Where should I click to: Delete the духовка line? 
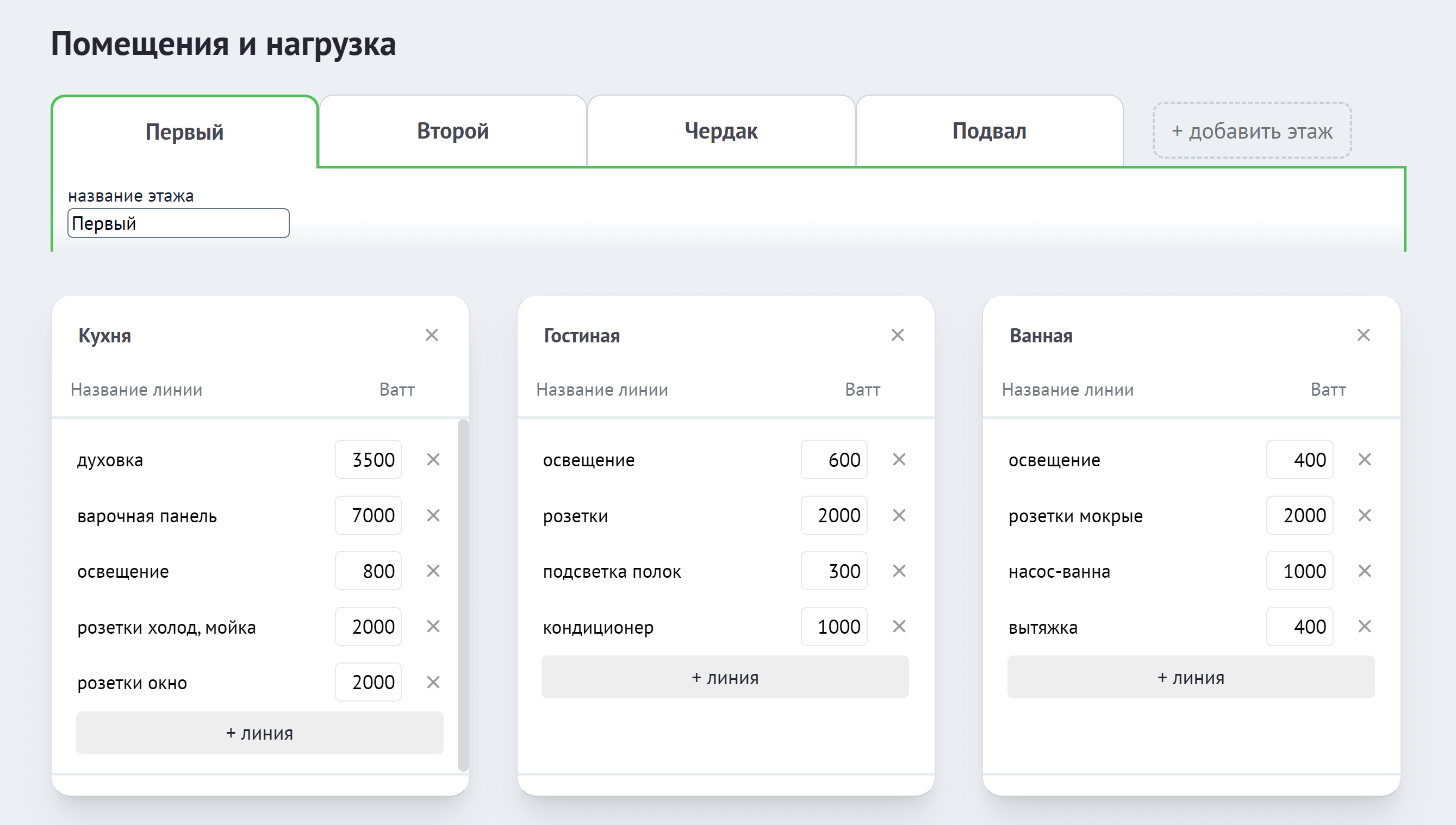tap(433, 460)
